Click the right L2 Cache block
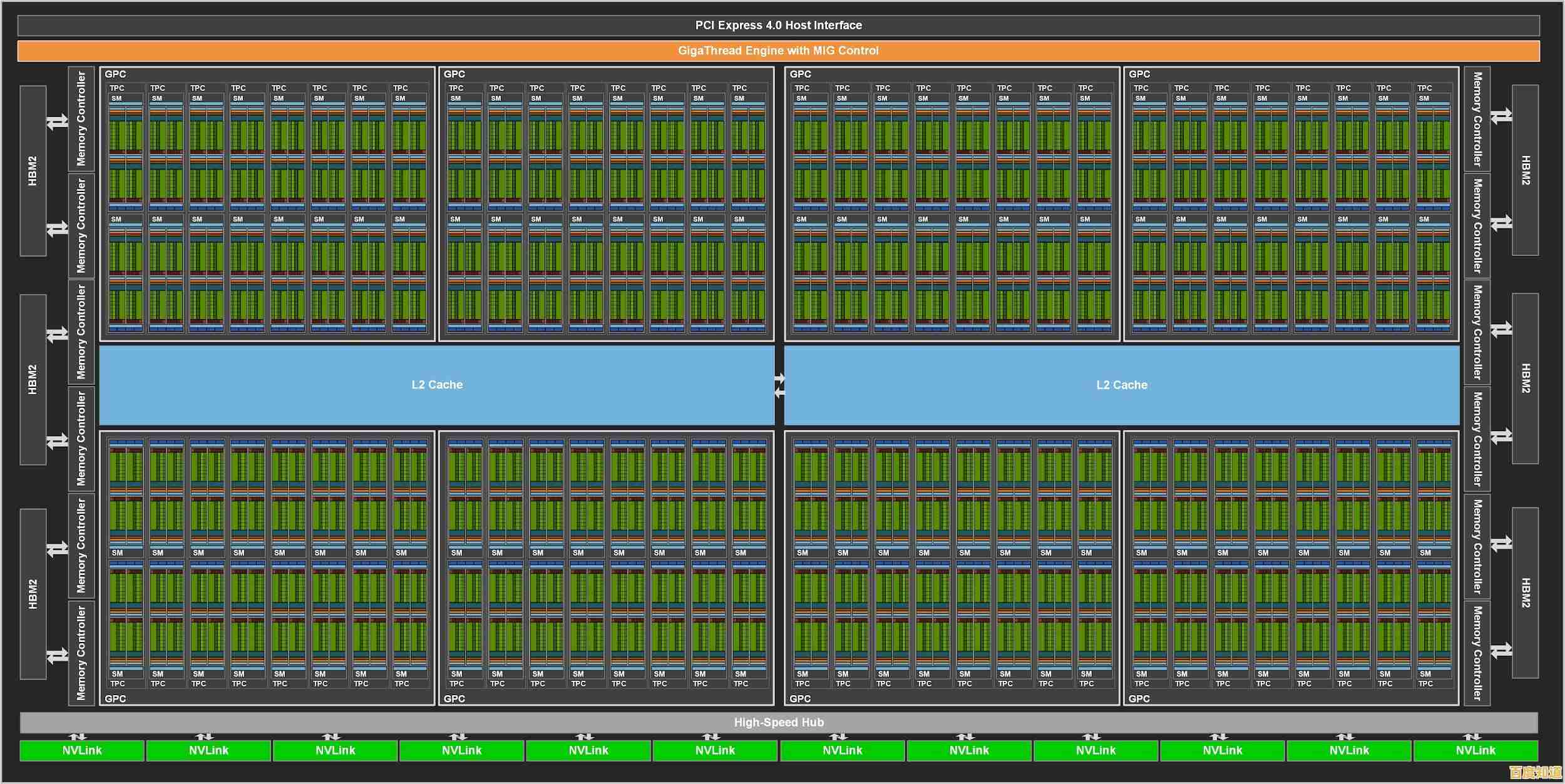 pyautogui.click(x=1121, y=385)
